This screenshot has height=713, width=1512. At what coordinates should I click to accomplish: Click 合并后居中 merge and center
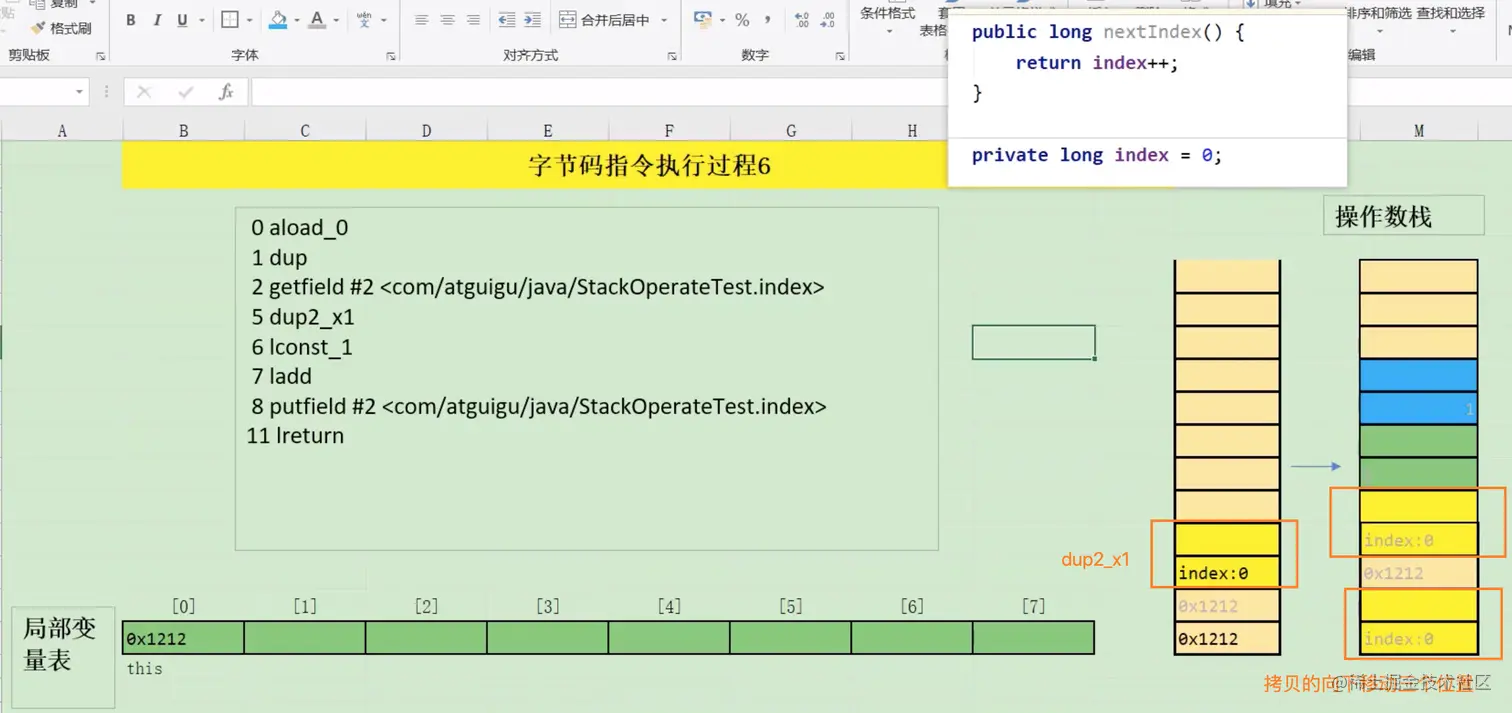604,20
